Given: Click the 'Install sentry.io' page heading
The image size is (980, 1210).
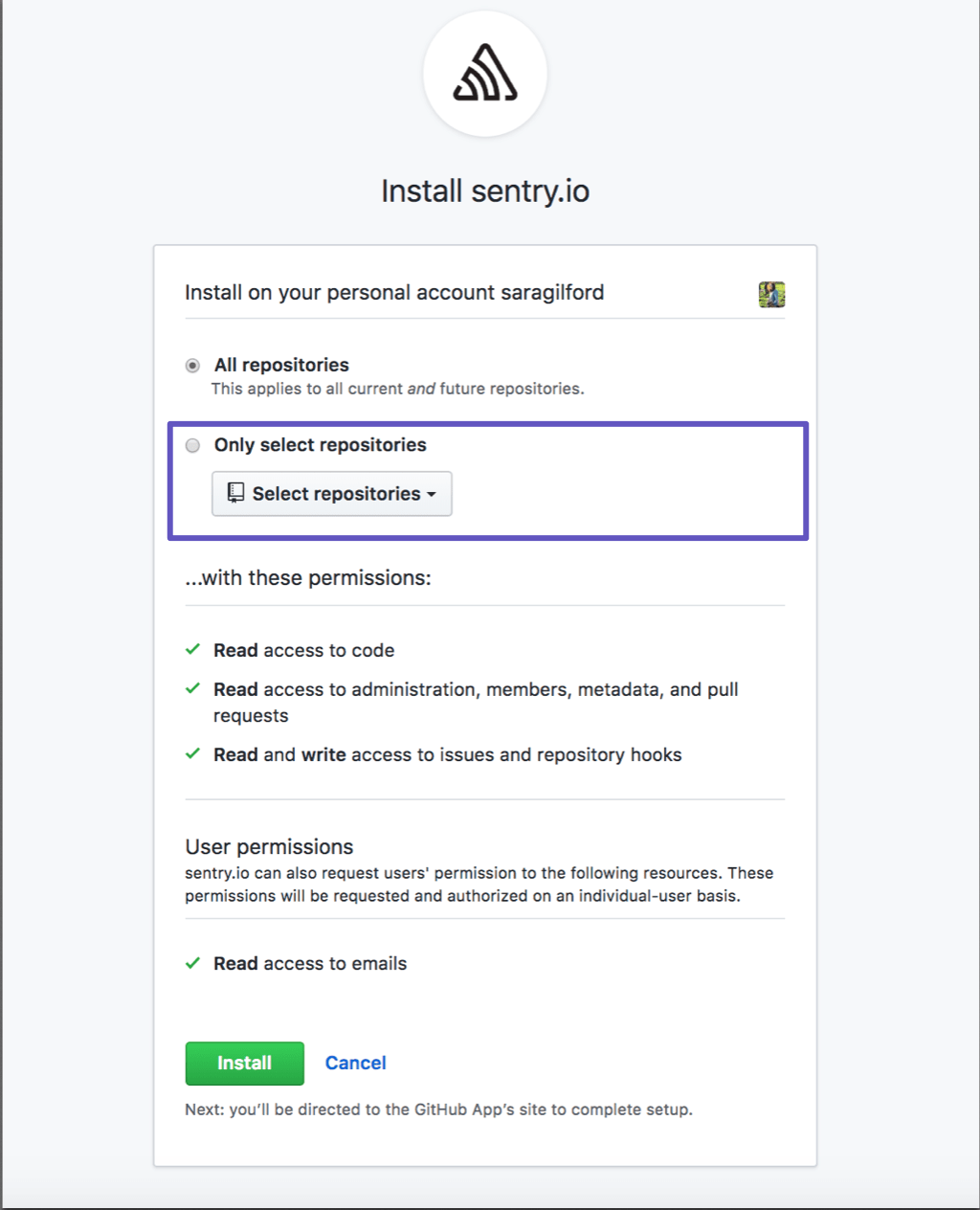Looking at the screenshot, I should click(x=485, y=191).
